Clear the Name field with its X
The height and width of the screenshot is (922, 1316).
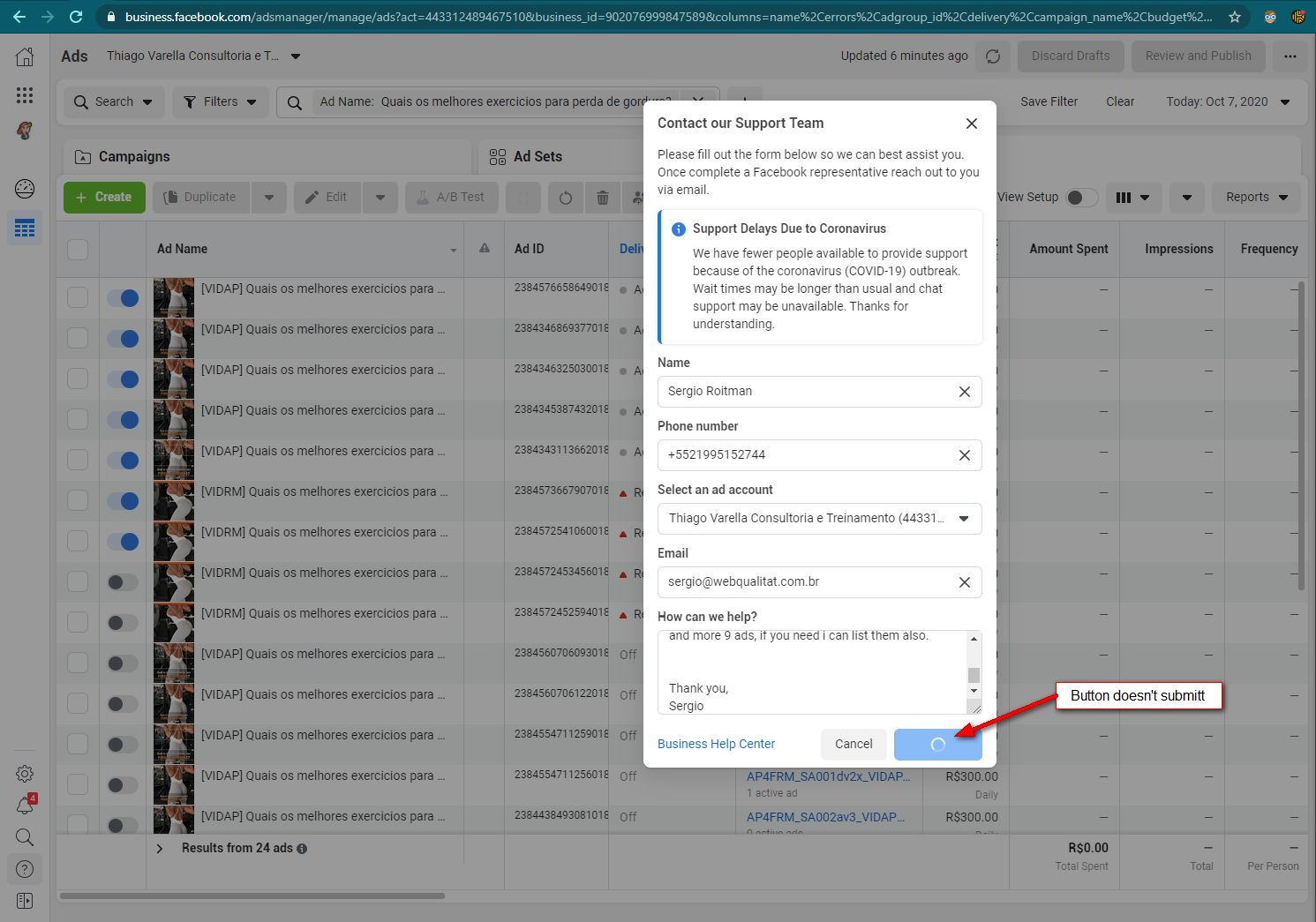pos(965,392)
